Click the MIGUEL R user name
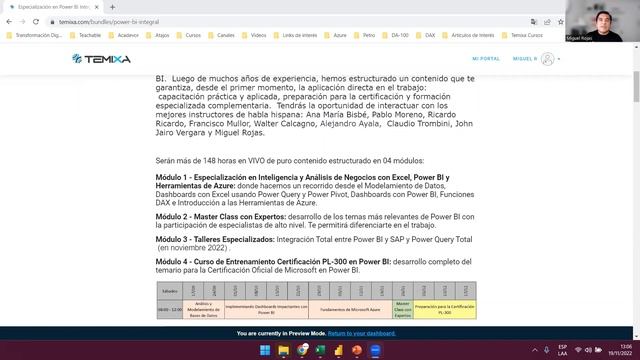Viewport: 640px width, 360px height. (x=525, y=59)
